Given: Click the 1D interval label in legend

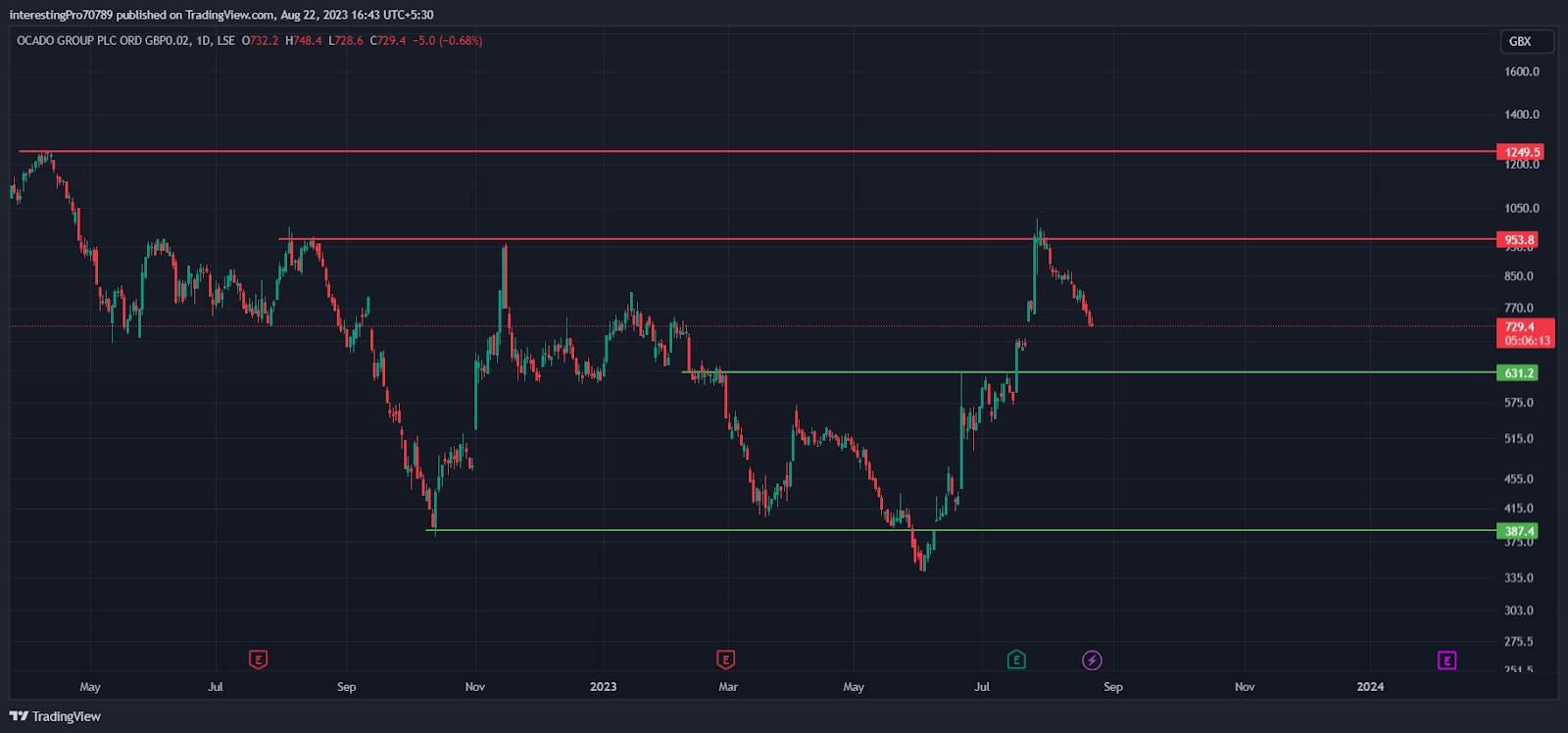Looking at the screenshot, I should coord(203,41).
